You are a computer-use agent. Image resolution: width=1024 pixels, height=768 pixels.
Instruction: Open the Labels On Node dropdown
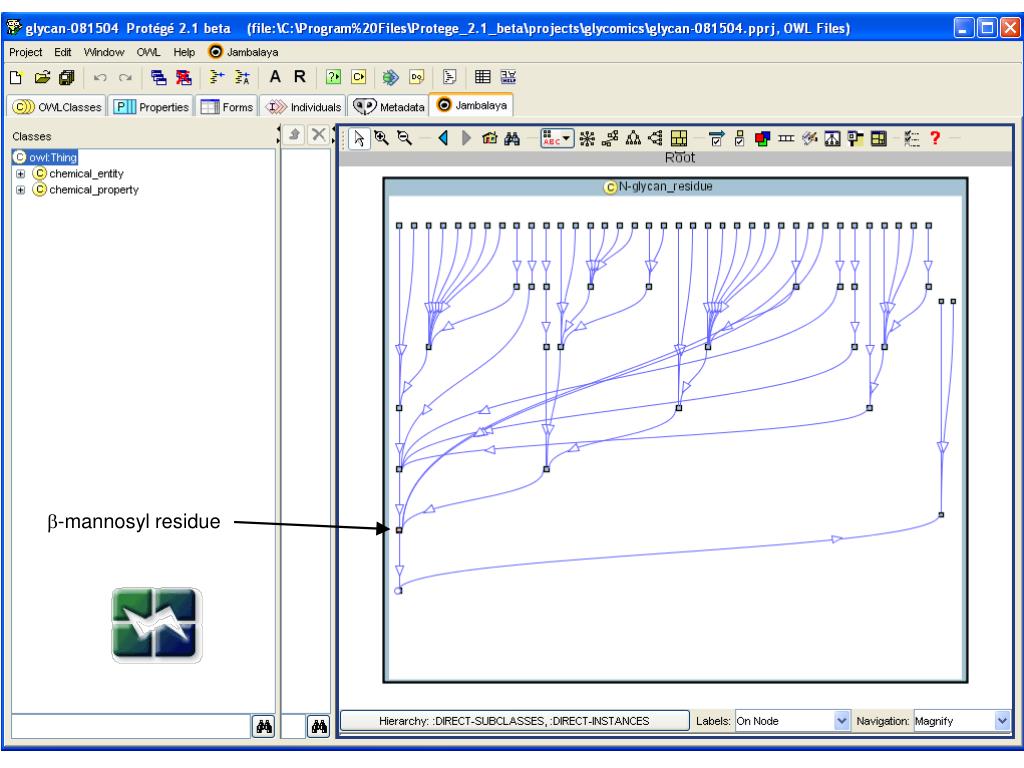coord(792,721)
